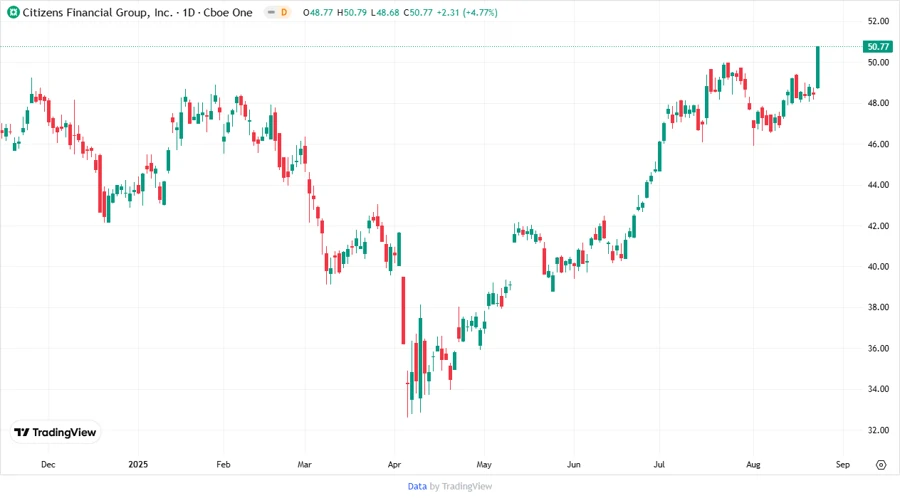Click the Jul label on time axis
Image resolution: width=900 pixels, height=498 pixels.
coord(659,465)
